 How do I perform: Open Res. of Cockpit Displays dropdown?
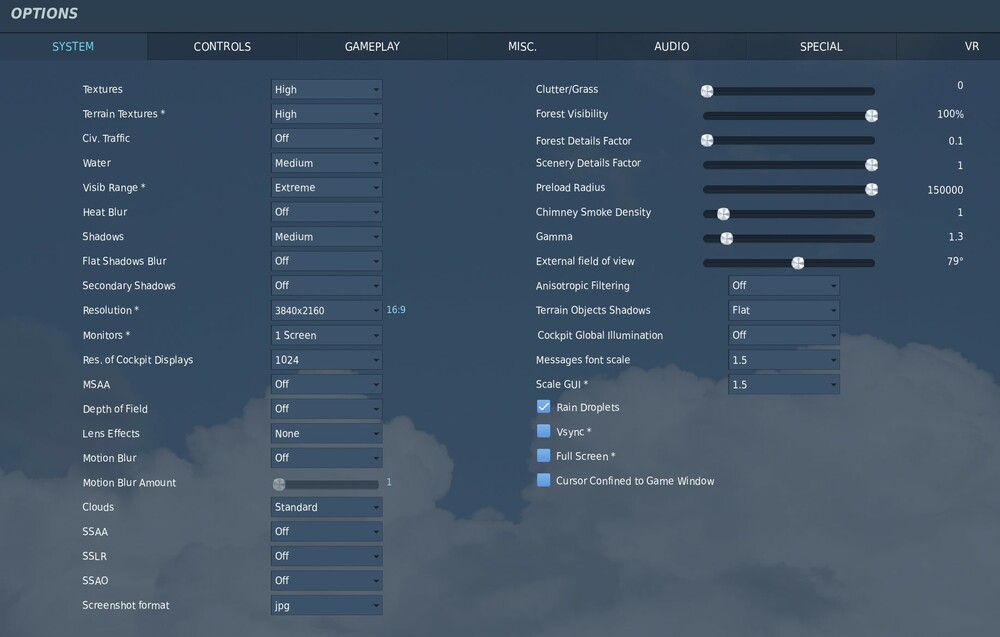[327, 360]
